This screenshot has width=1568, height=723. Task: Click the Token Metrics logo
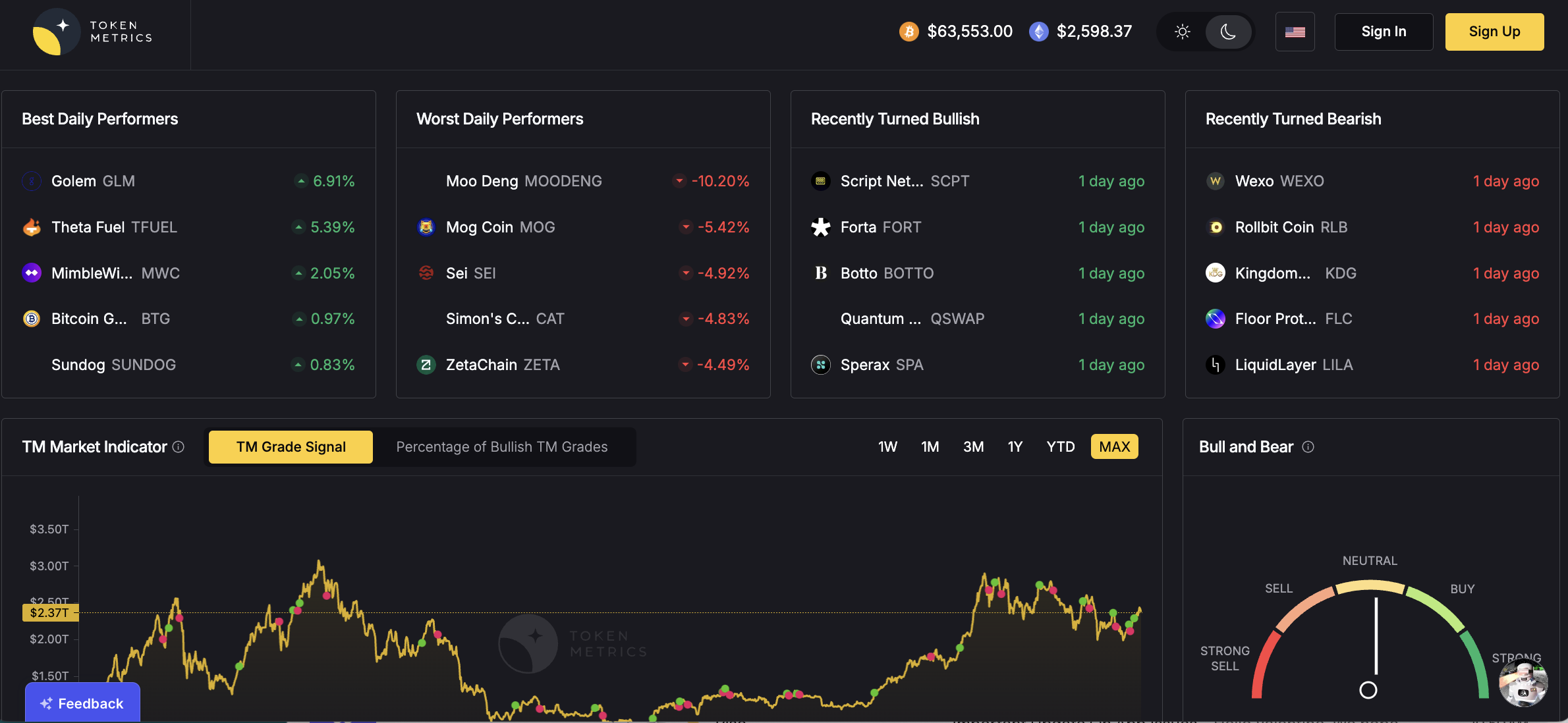[x=93, y=32]
